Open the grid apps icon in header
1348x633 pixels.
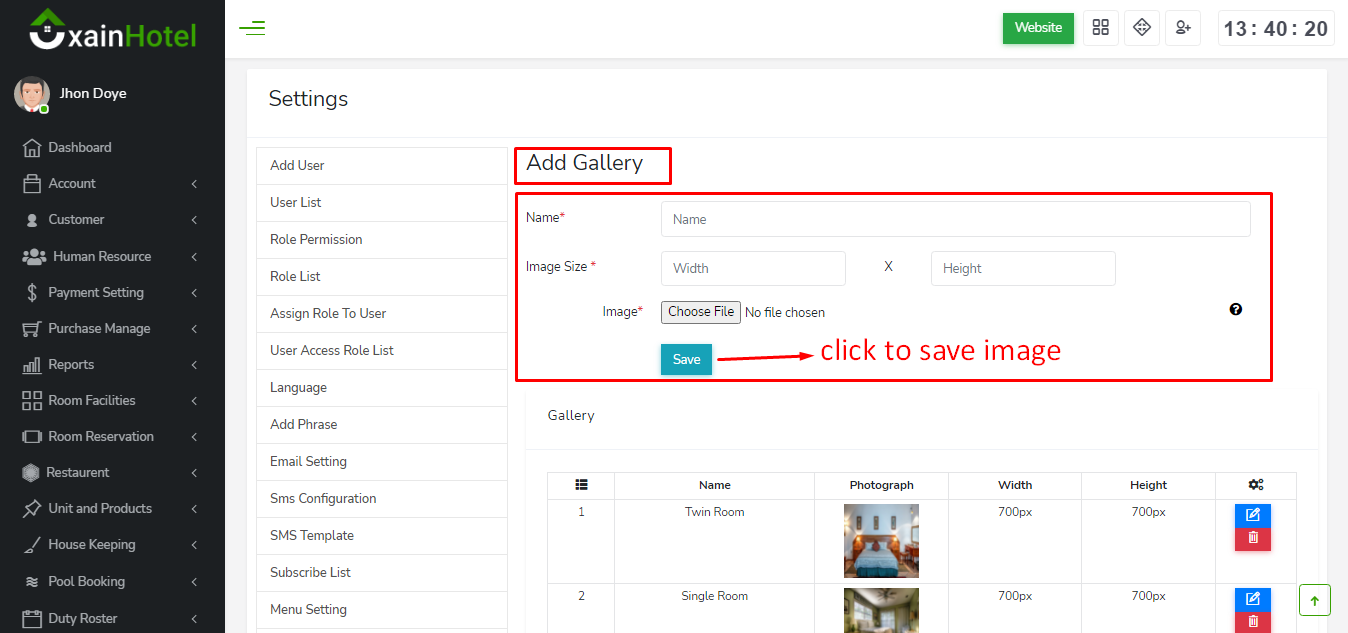pos(1101,28)
